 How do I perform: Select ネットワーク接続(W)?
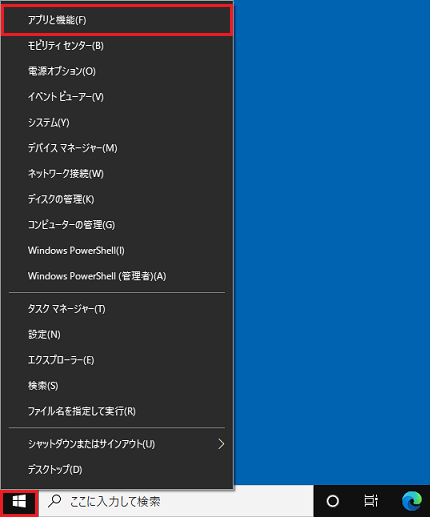point(117,174)
